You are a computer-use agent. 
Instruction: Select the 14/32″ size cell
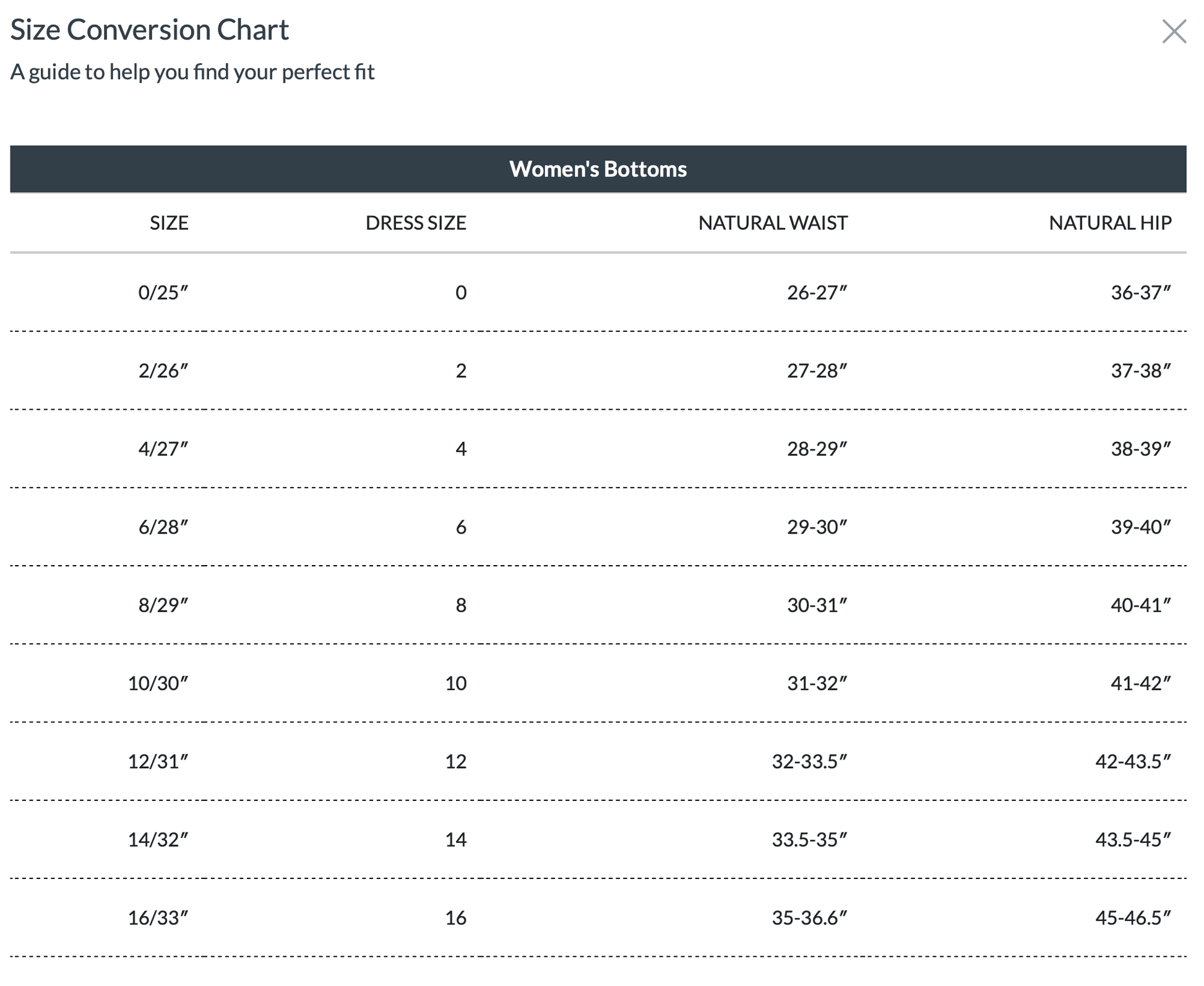click(158, 839)
